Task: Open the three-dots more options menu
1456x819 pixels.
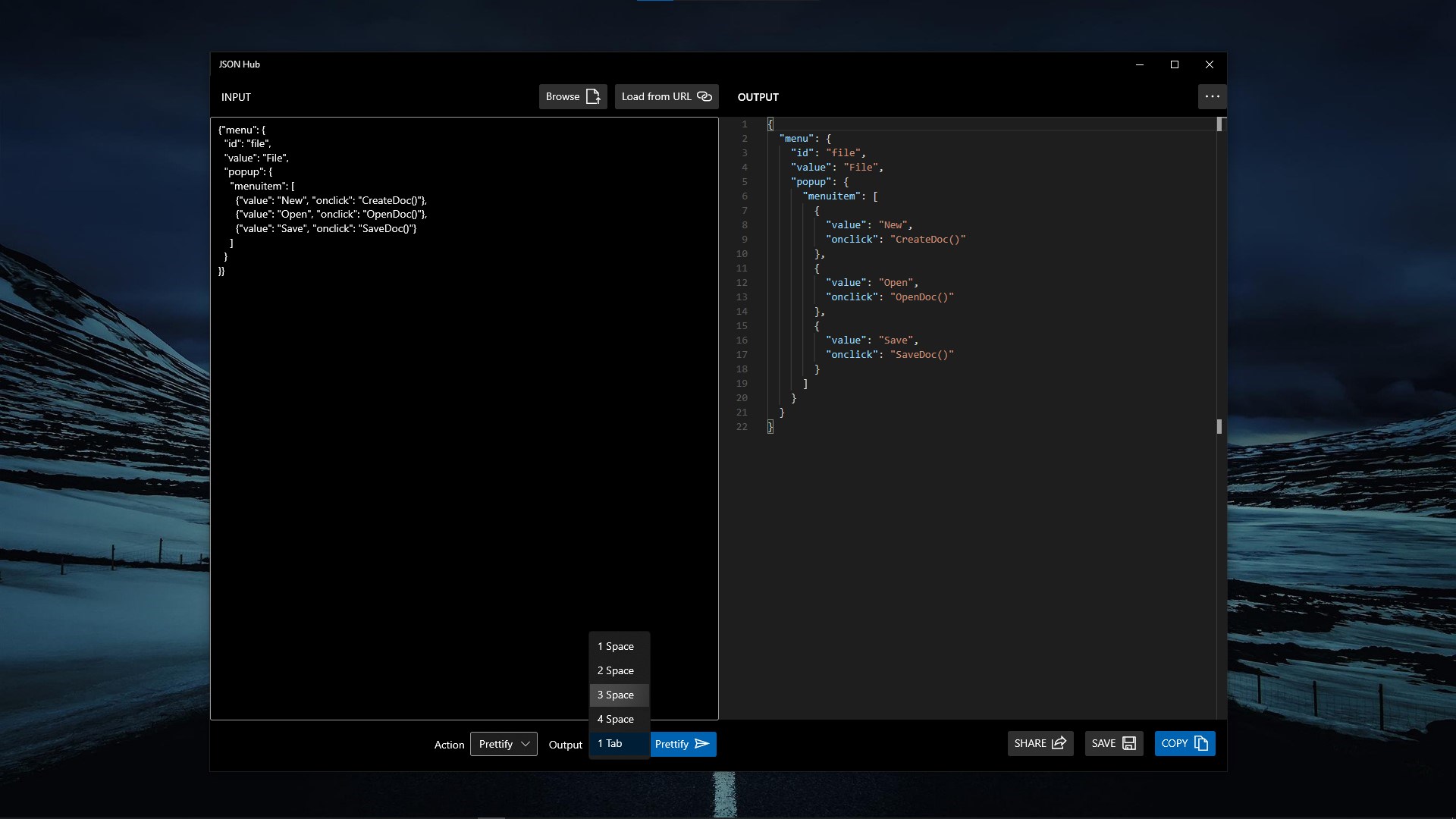Action: pyautogui.click(x=1212, y=96)
